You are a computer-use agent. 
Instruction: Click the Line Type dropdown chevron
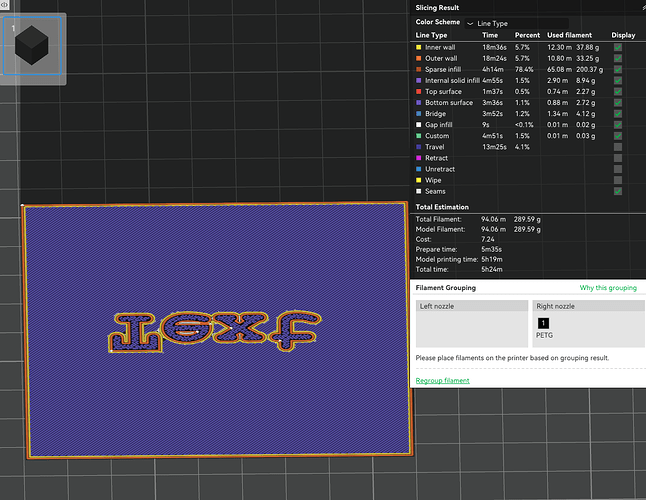(x=470, y=24)
